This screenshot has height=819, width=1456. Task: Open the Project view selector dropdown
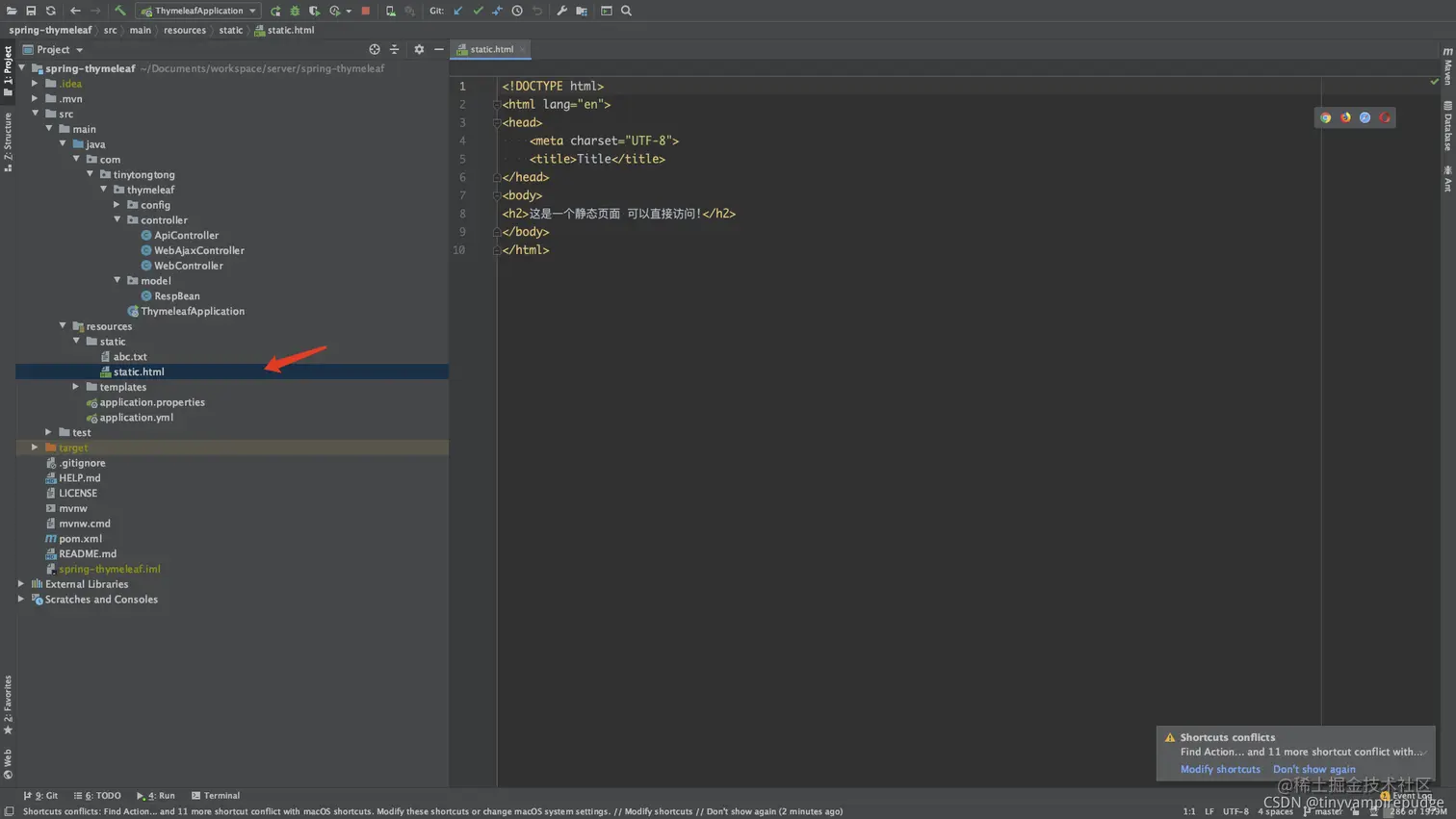(53, 49)
